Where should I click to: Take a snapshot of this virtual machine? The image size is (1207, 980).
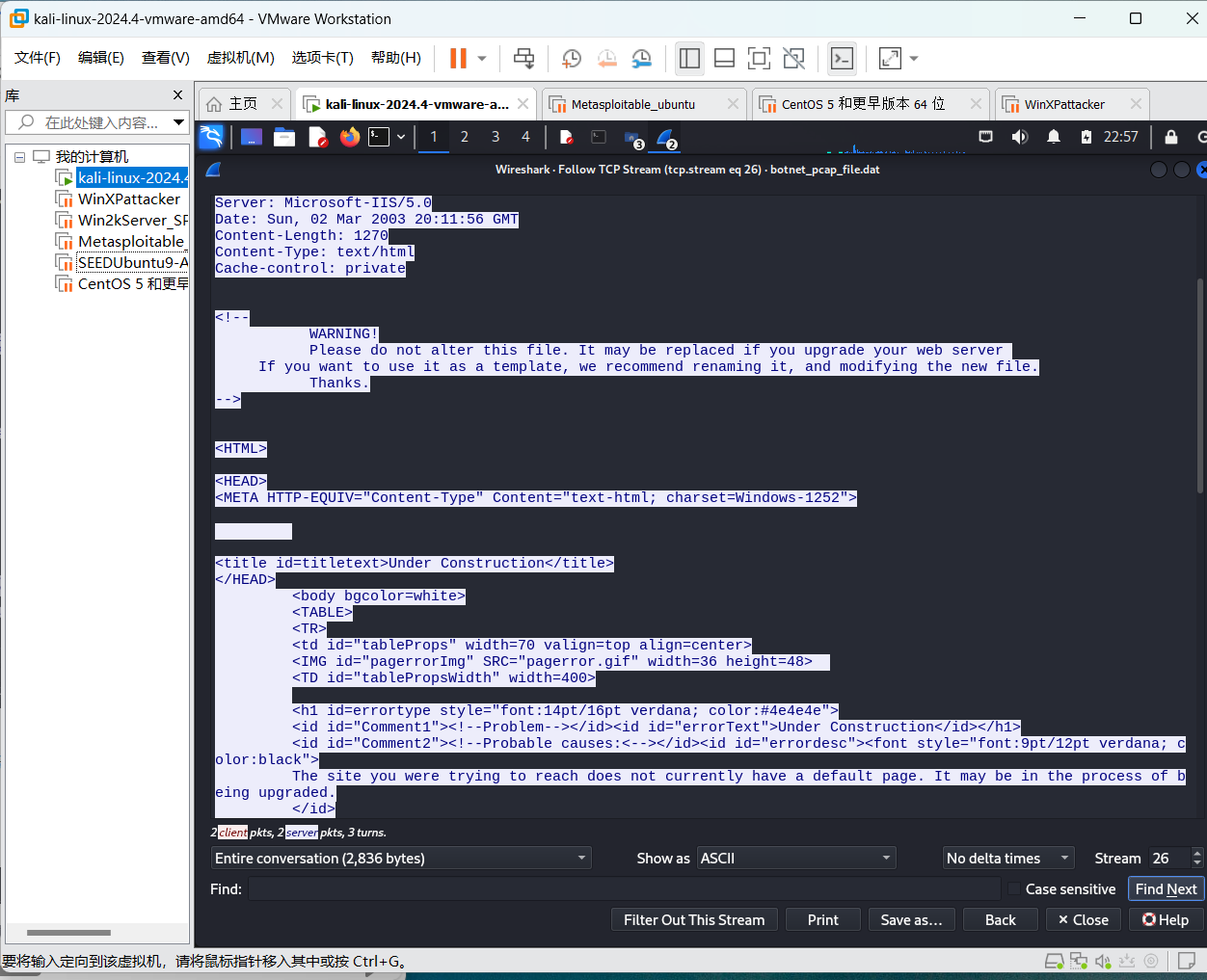click(571, 59)
